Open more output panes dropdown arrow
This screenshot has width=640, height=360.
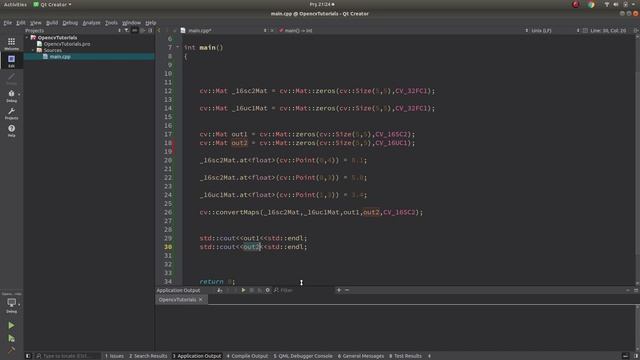click(429, 356)
